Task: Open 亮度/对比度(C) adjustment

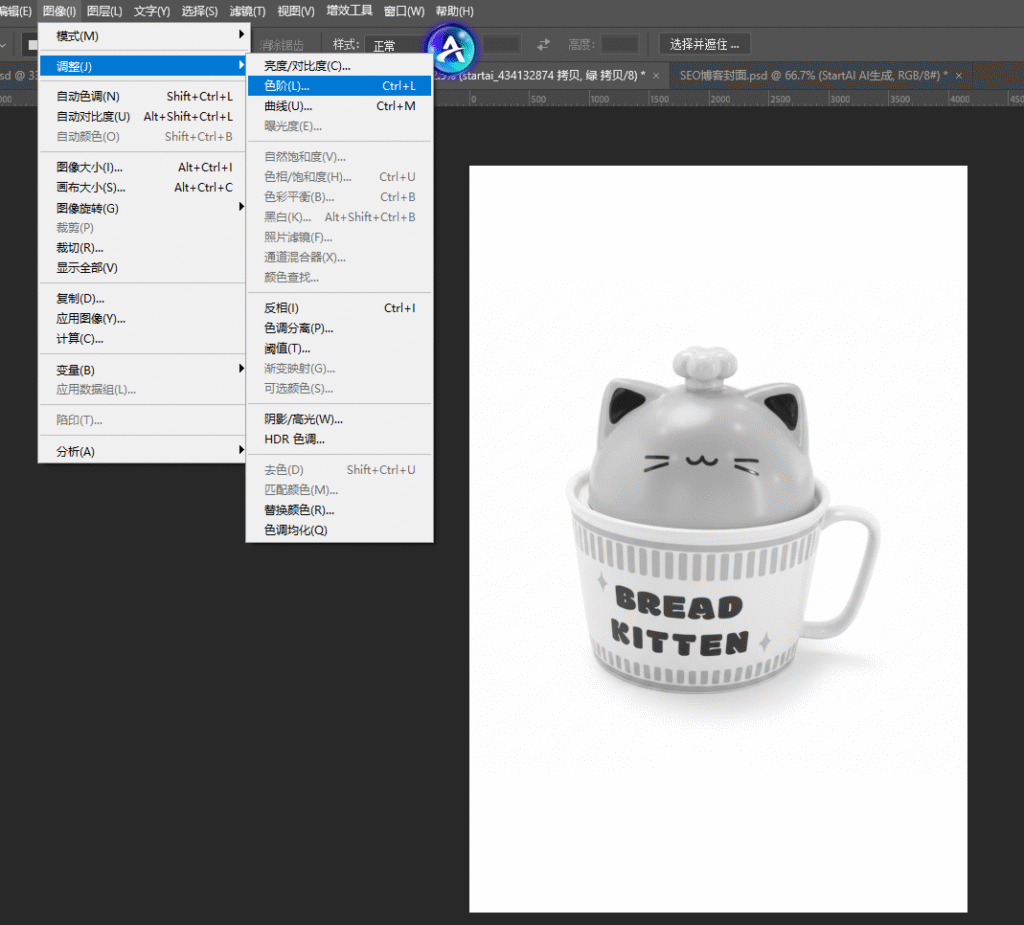Action: 340,66
